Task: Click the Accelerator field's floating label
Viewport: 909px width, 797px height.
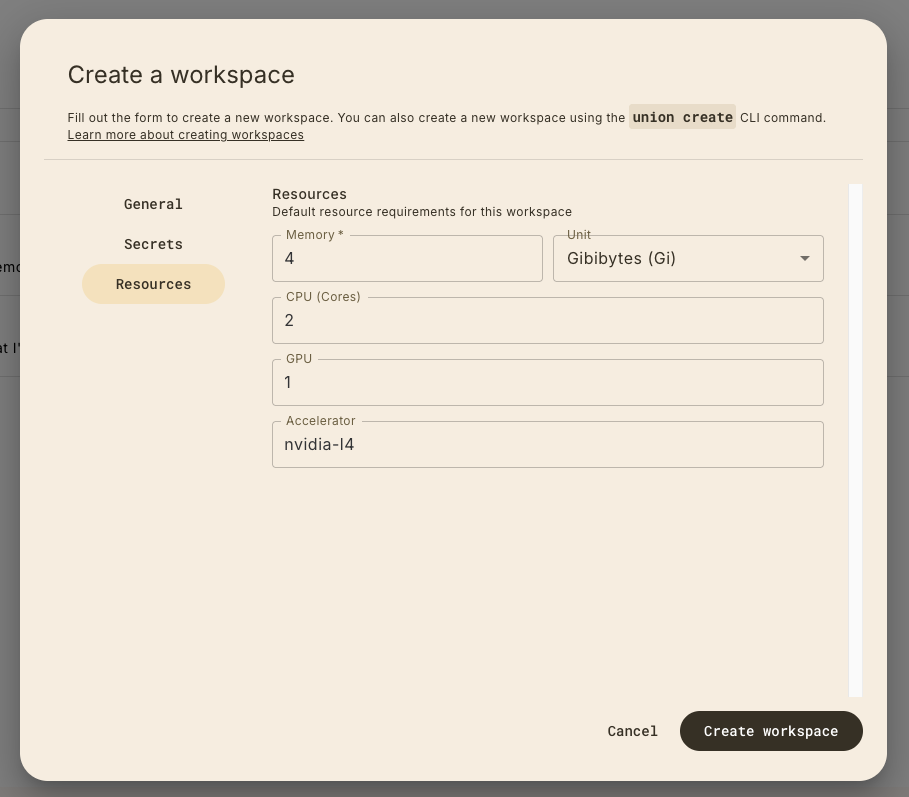Action: [320, 421]
